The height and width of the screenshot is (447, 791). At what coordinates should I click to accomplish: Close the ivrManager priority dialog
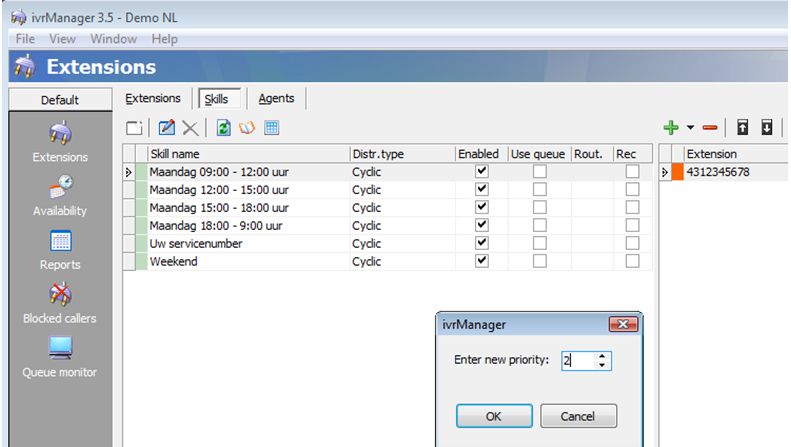(x=623, y=324)
